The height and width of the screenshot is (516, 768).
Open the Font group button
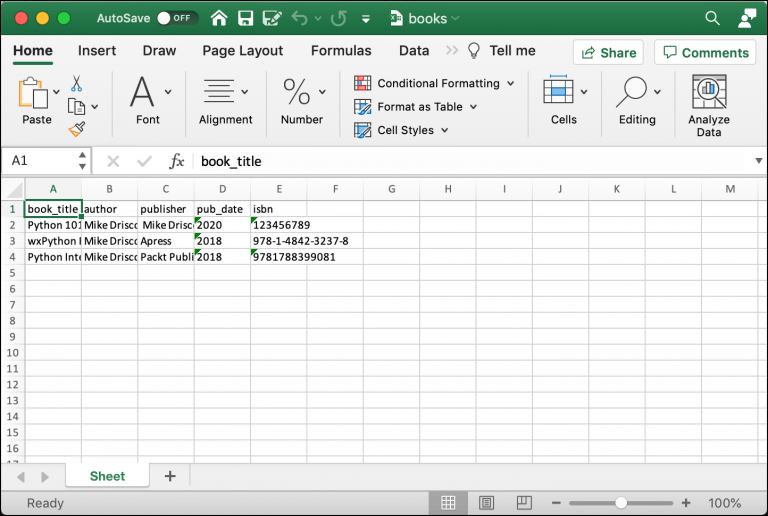(148, 100)
